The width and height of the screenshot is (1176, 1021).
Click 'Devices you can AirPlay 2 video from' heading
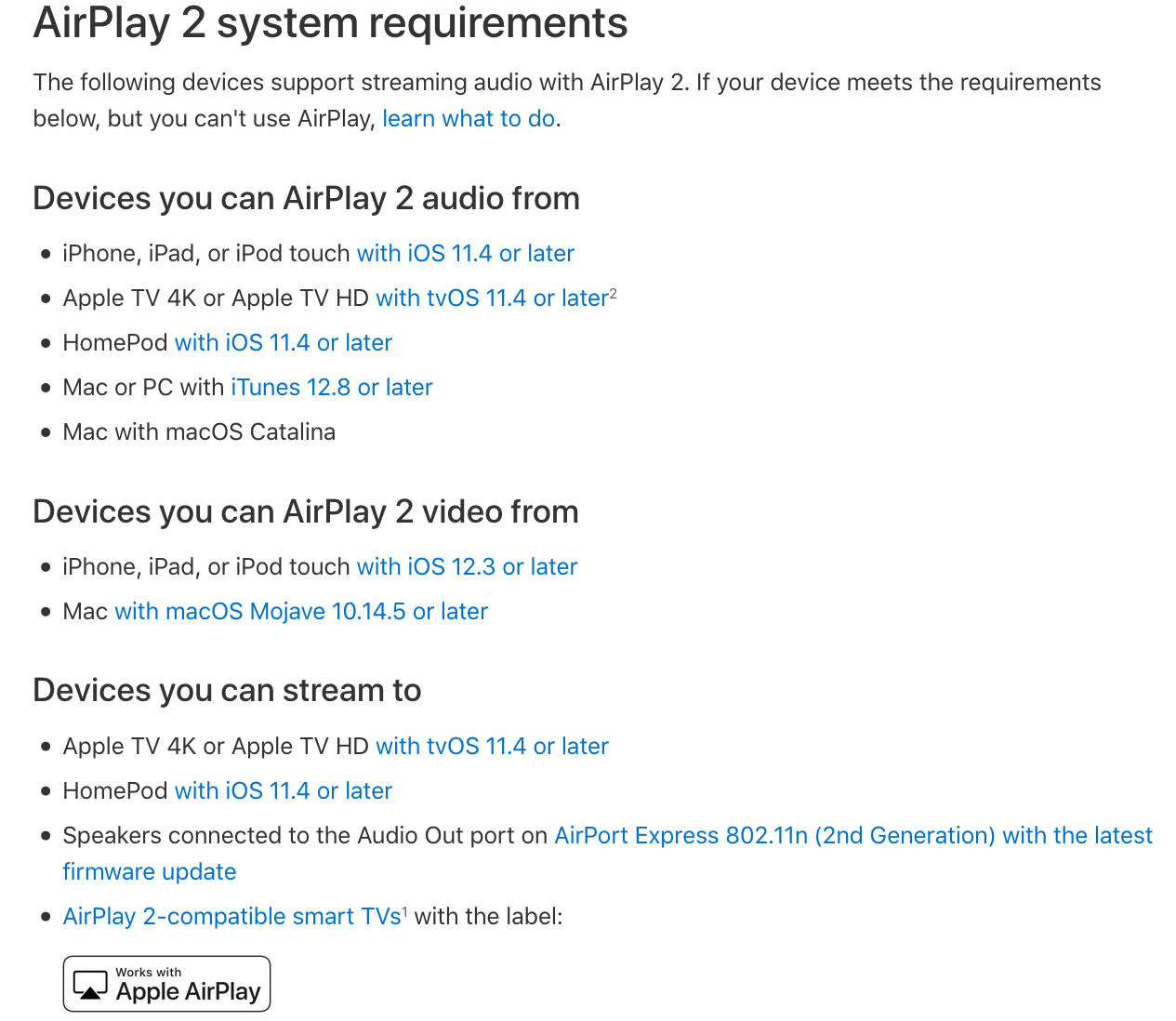[x=305, y=512]
